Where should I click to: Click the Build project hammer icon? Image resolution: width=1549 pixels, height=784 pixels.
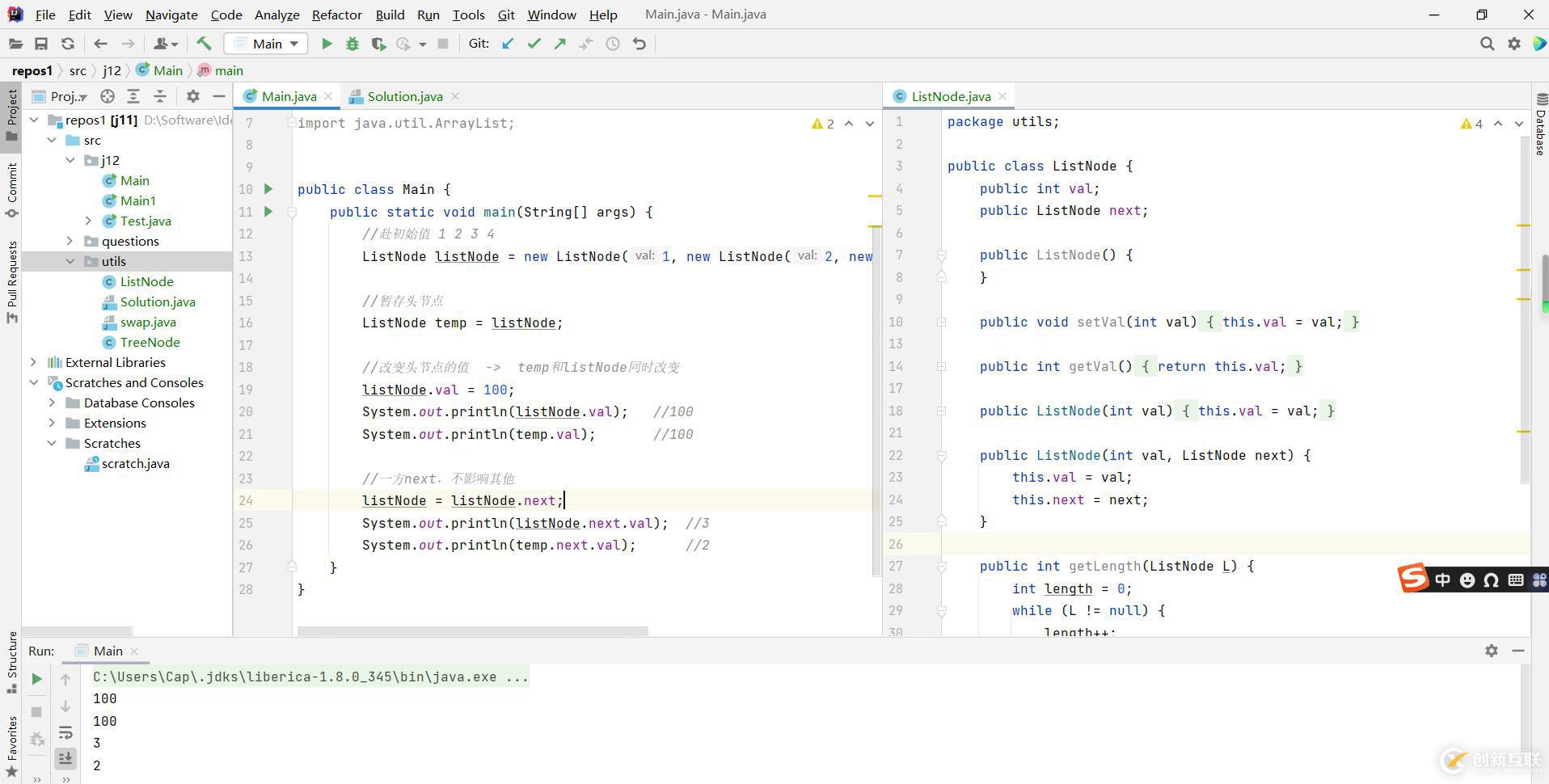point(204,44)
